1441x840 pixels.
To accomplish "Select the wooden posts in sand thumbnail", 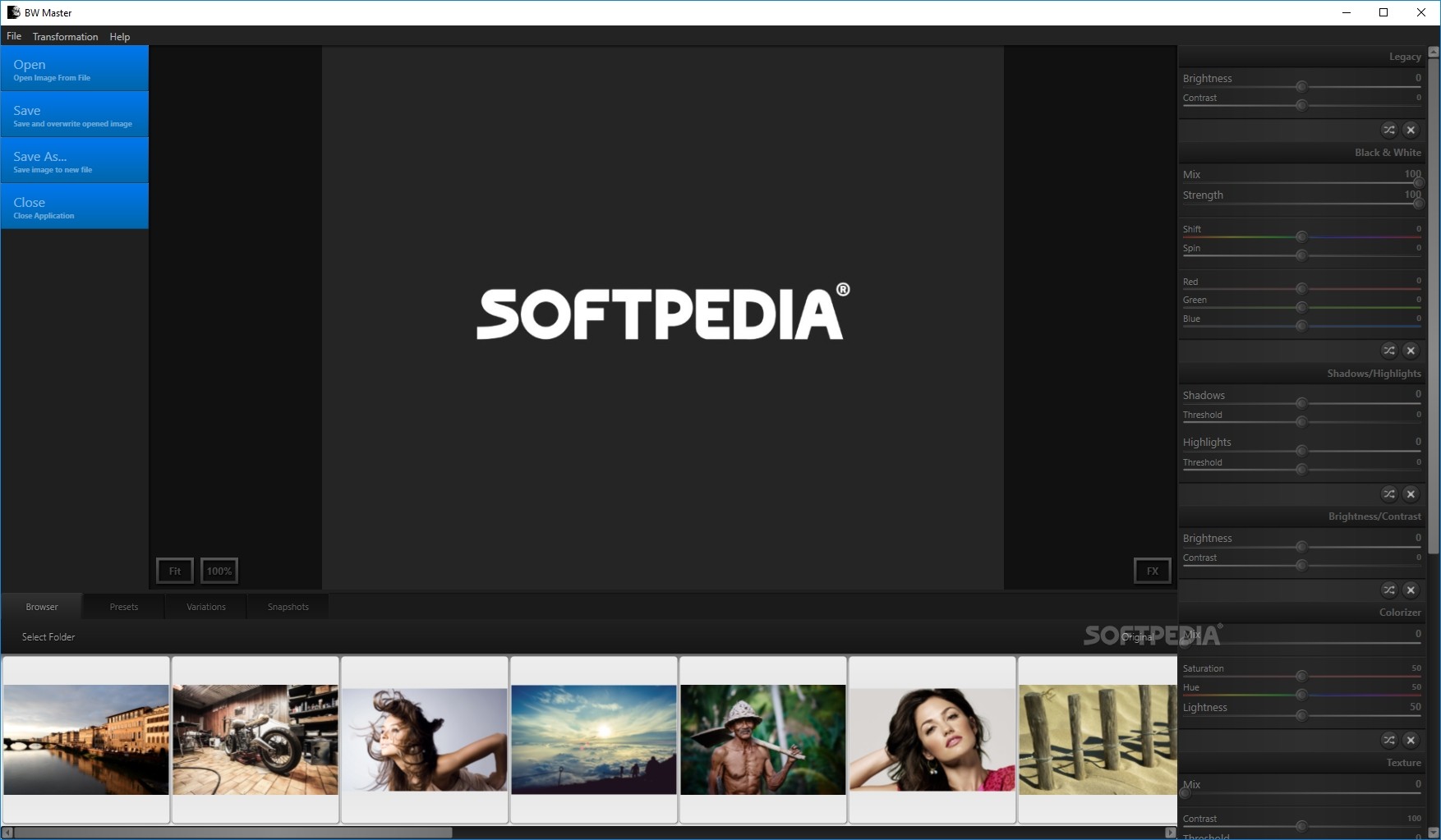I will (1098, 739).
